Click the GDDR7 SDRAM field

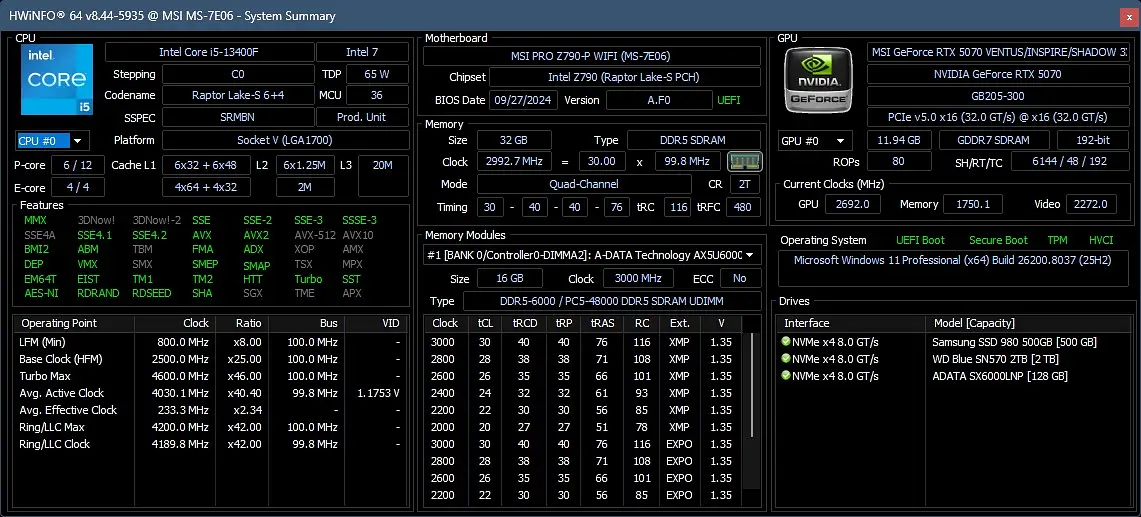point(994,141)
